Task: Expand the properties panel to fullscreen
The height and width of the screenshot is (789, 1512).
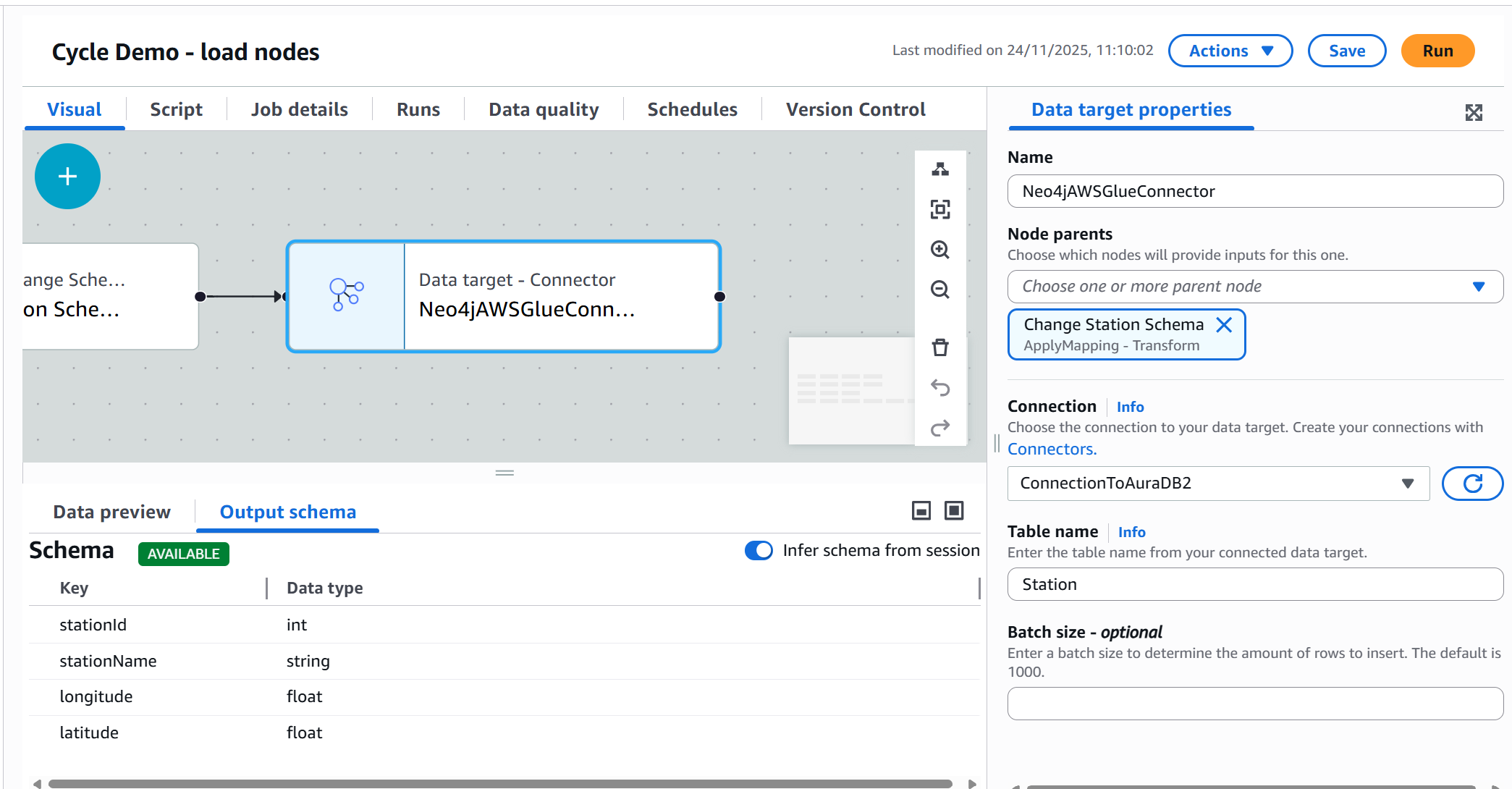Action: [x=1474, y=112]
